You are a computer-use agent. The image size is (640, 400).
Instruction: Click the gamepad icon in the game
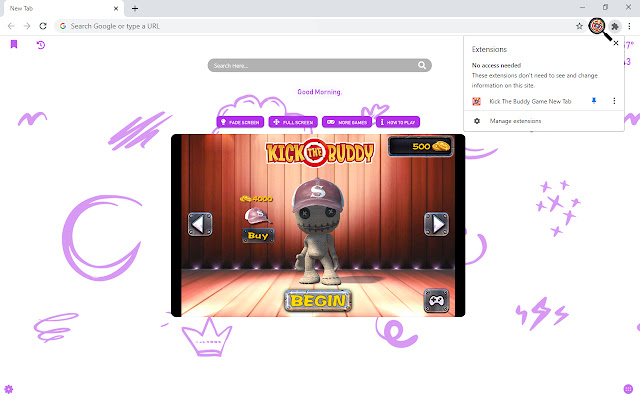click(x=436, y=301)
